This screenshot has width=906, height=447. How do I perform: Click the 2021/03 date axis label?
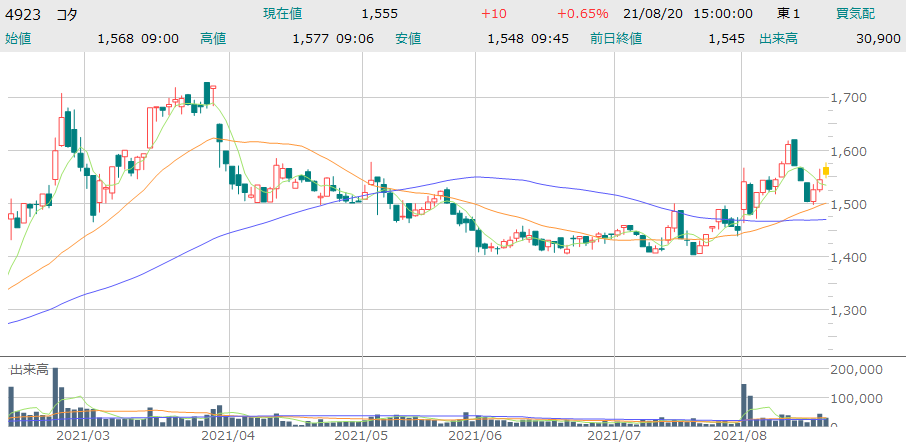83,436
